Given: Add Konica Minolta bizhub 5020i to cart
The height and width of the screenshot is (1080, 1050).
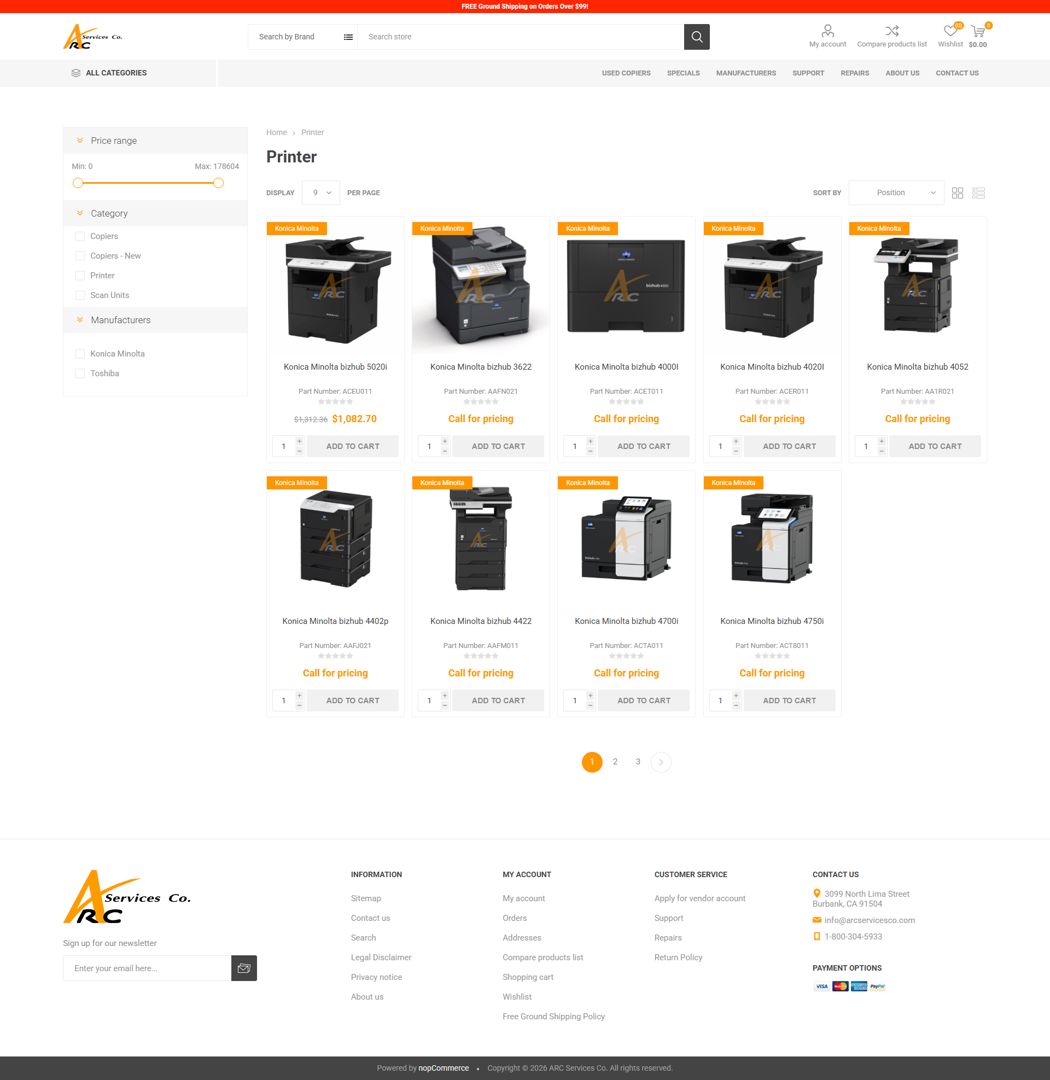Looking at the screenshot, I should [352, 446].
